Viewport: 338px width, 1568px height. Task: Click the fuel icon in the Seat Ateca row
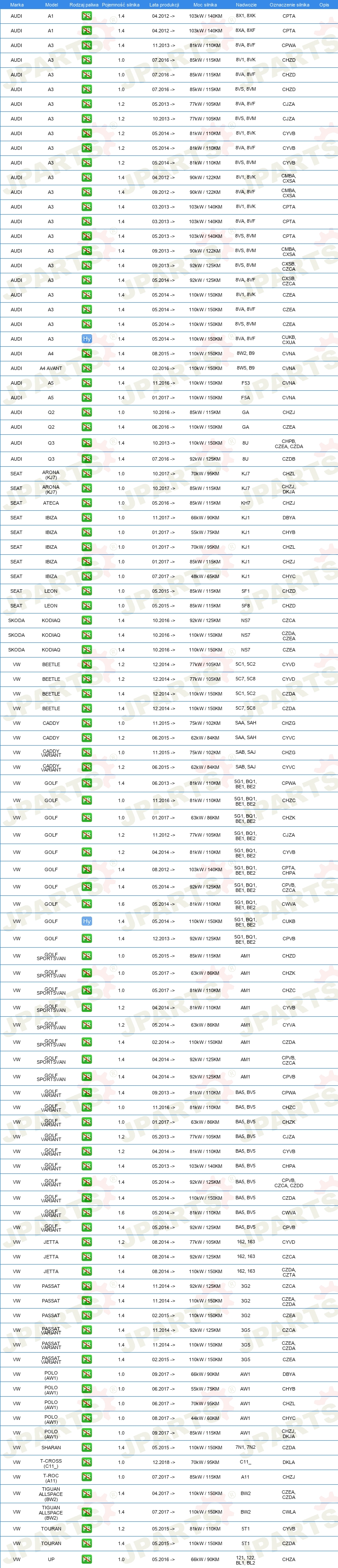pos(87,503)
